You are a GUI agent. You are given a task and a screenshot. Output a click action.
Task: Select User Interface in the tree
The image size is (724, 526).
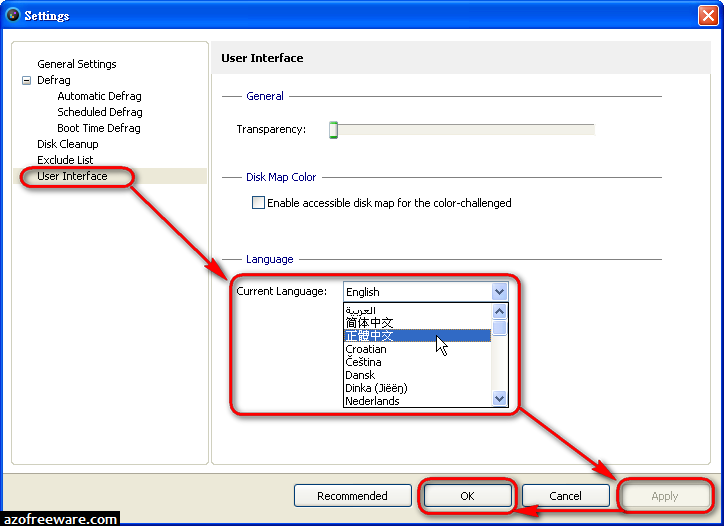click(x=72, y=176)
